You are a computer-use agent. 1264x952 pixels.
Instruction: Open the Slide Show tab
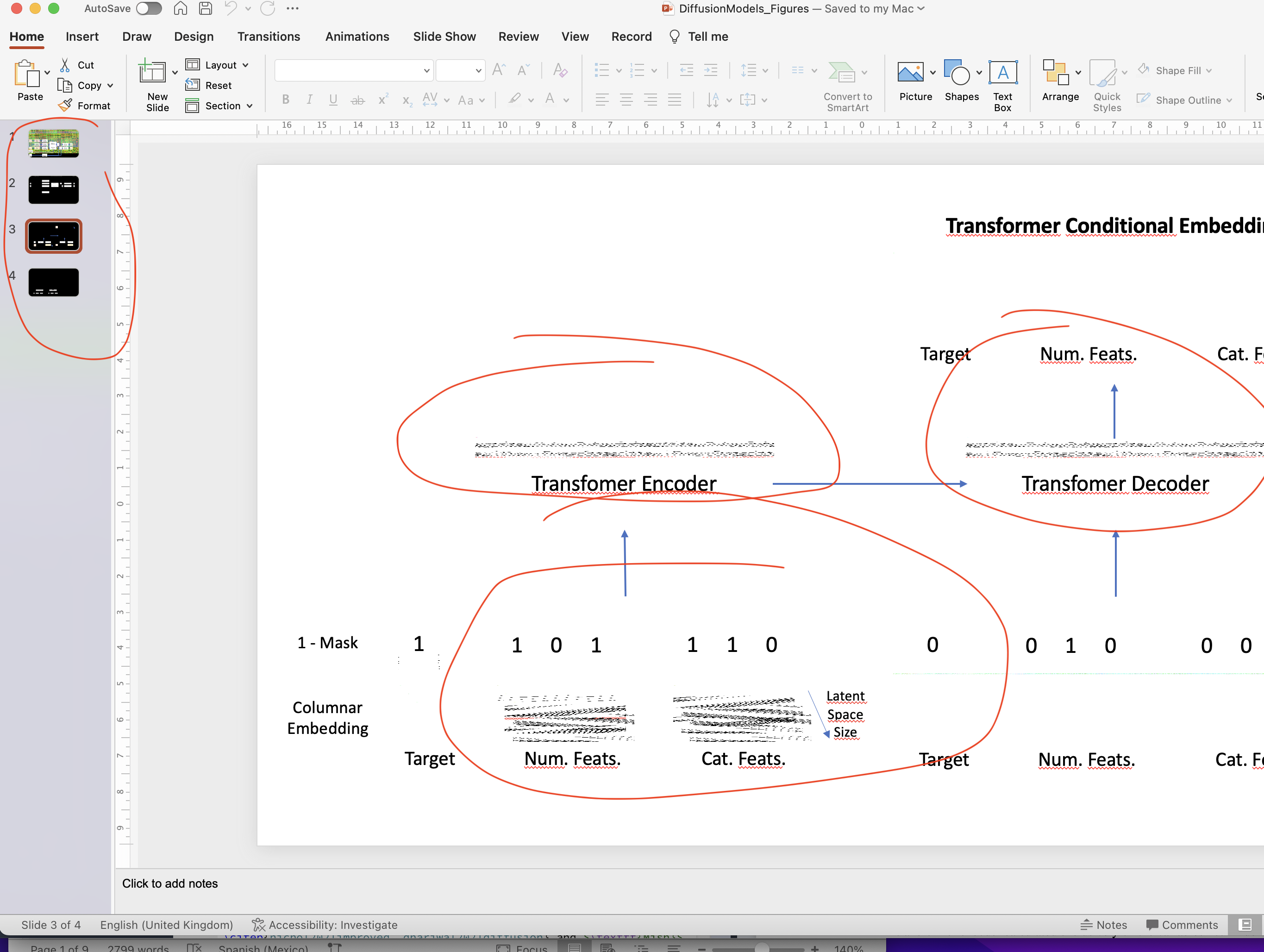pos(444,37)
